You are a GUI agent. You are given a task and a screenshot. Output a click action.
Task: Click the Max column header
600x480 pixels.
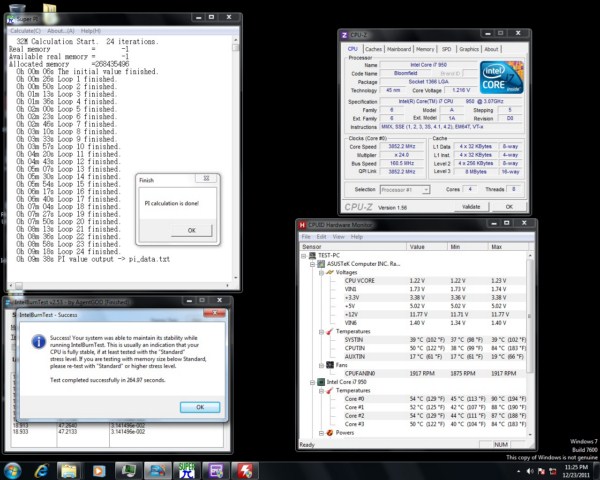(508, 247)
